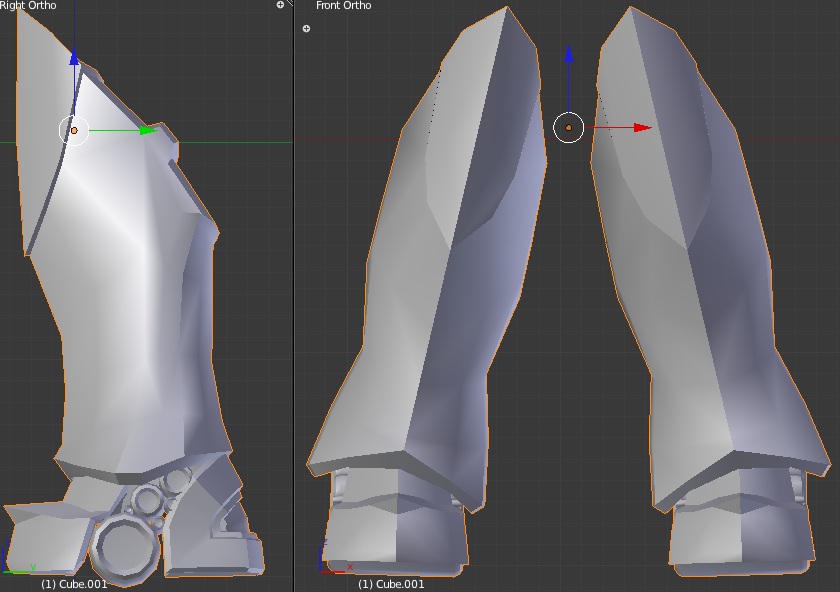This screenshot has width=840, height=592.
Task: Click the red X-axis manipulator arrow
Action: point(642,128)
